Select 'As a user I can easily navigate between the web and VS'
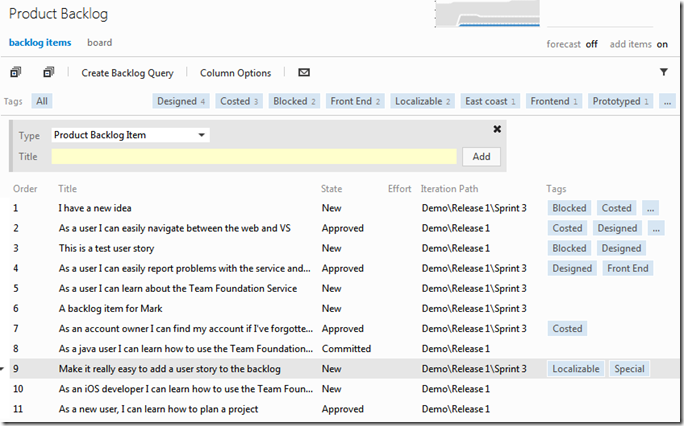The width and height of the screenshot is (684, 426). pyautogui.click(x=174, y=228)
